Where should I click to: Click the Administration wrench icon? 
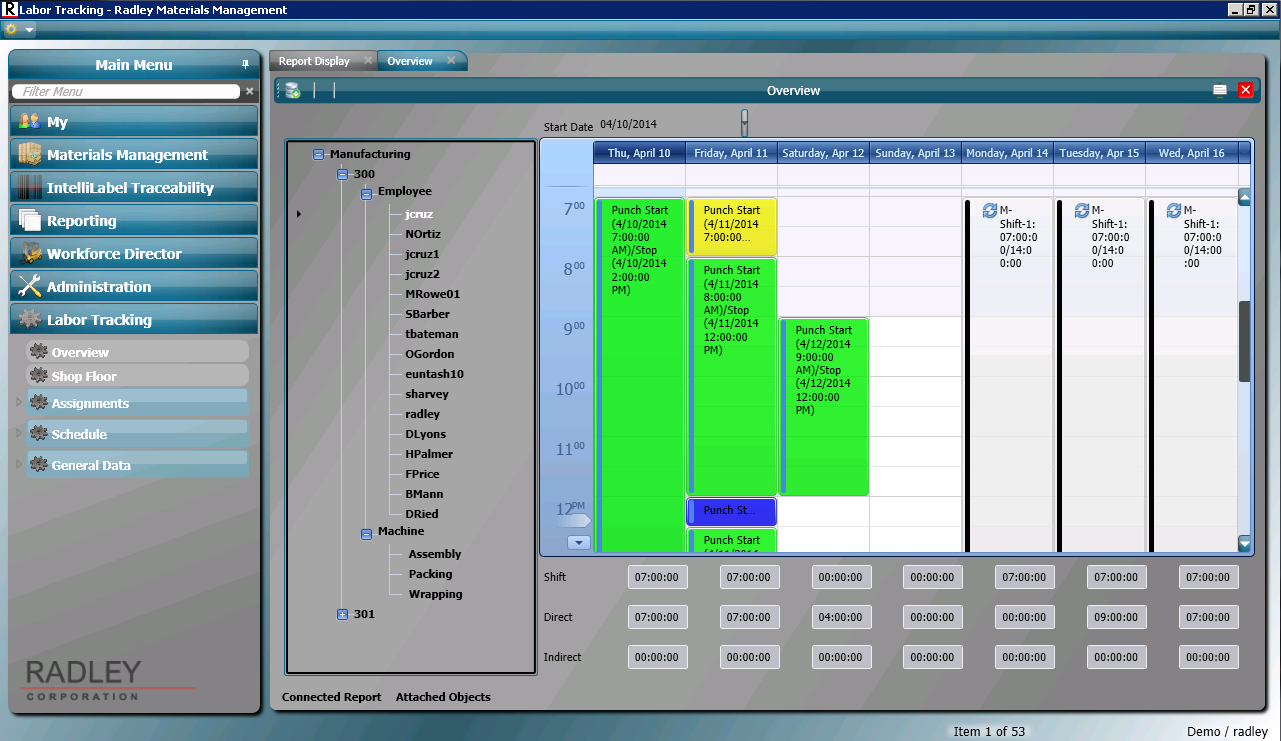coord(30,287)
